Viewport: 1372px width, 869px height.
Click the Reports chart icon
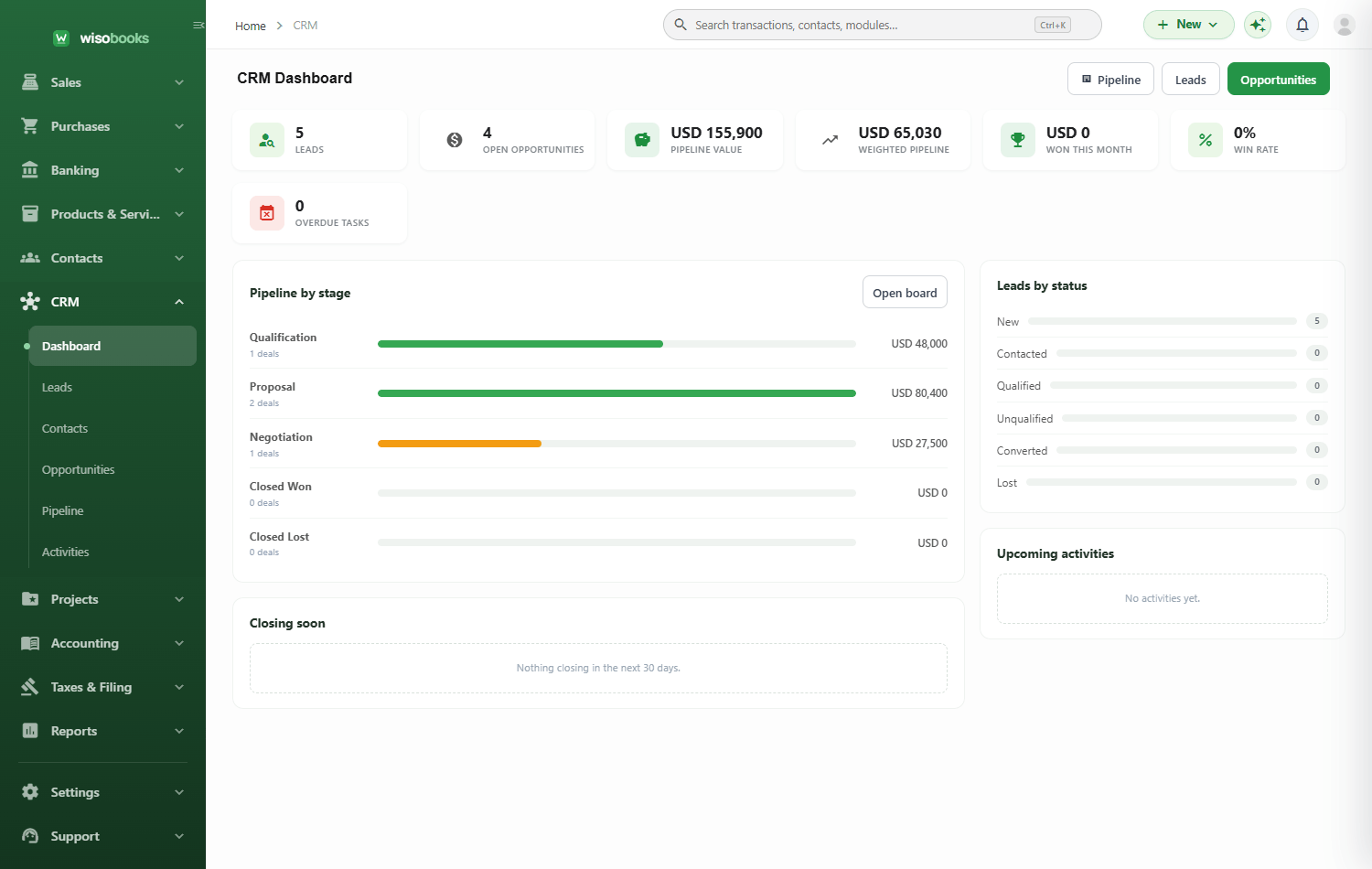(30, 731)
